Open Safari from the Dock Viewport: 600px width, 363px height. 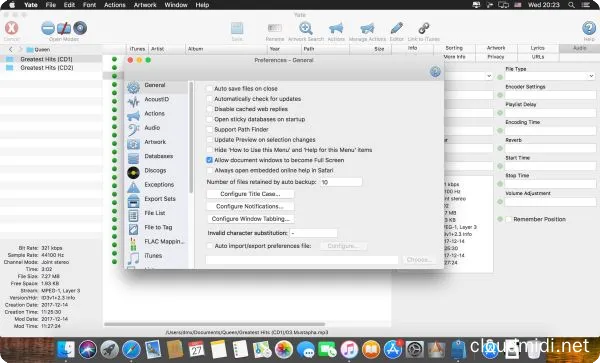(131, 349)
